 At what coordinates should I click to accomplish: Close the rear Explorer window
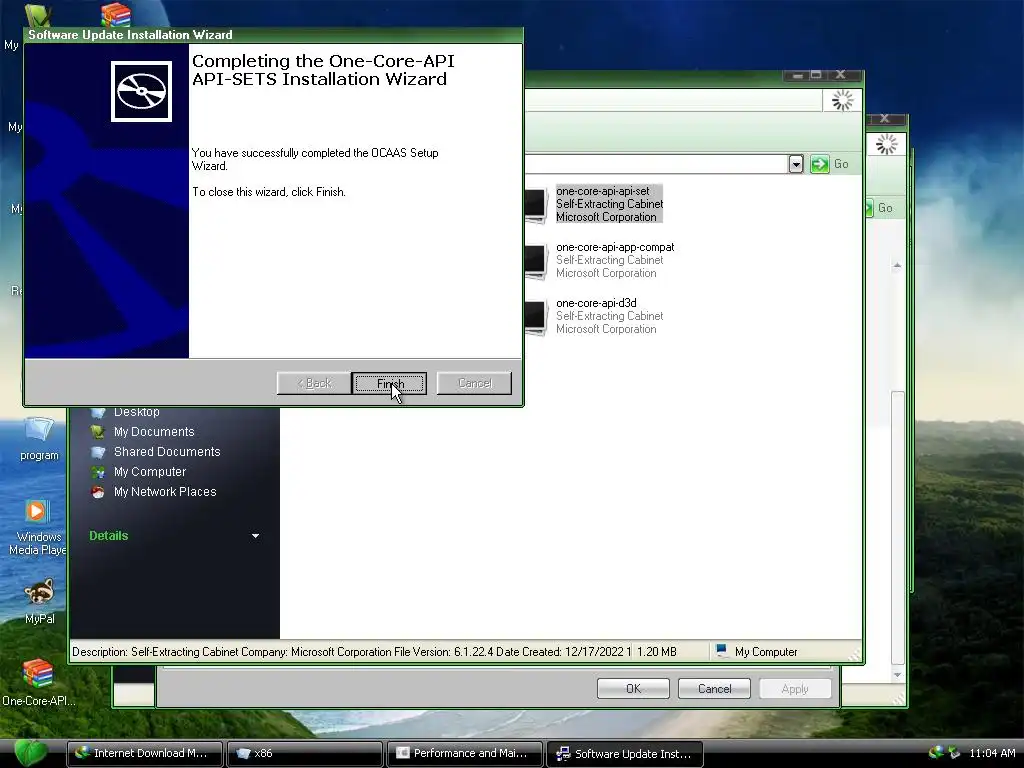(884, 118)
